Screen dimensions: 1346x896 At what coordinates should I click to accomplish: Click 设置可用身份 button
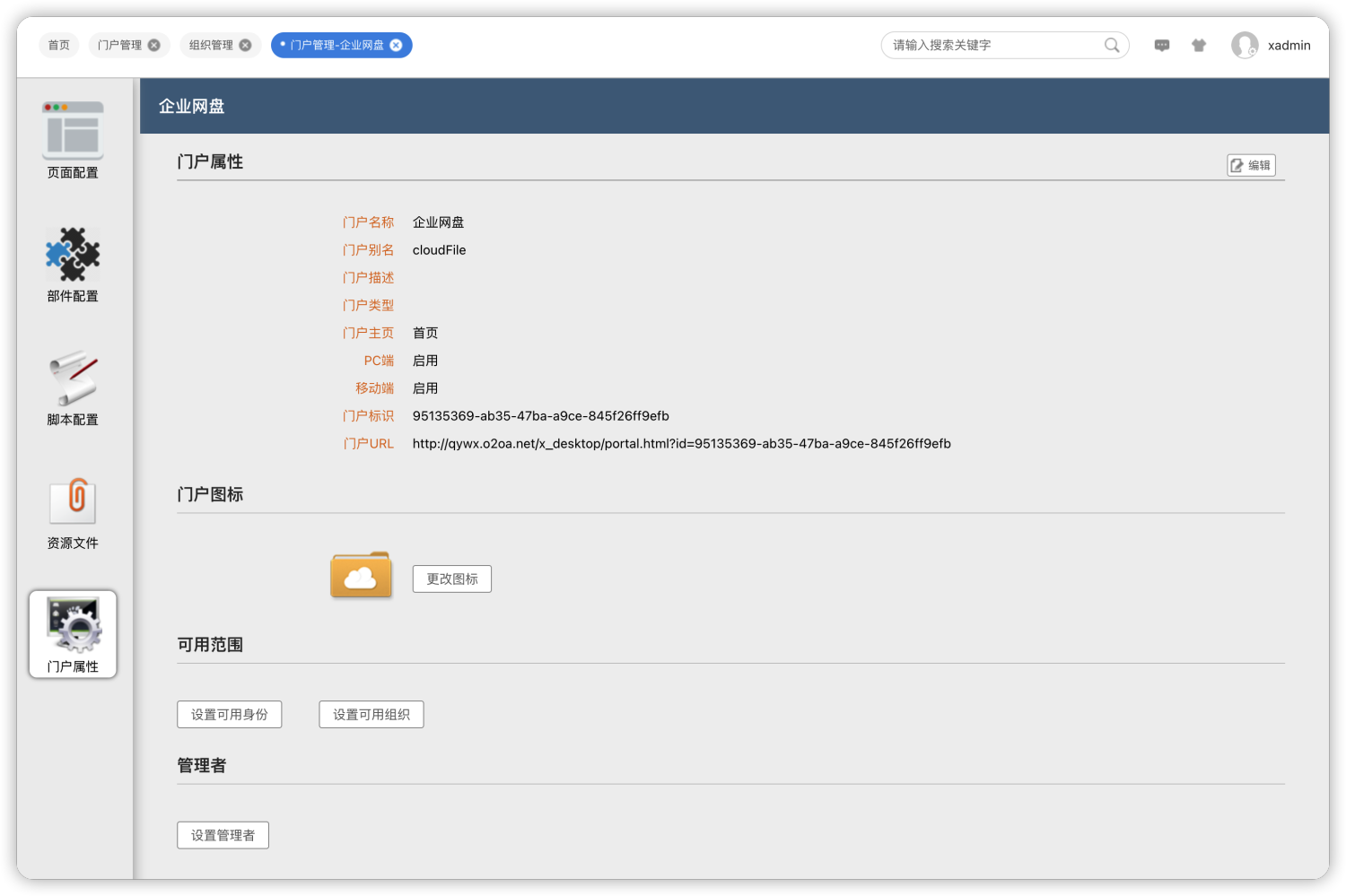[x=230, y=715]
